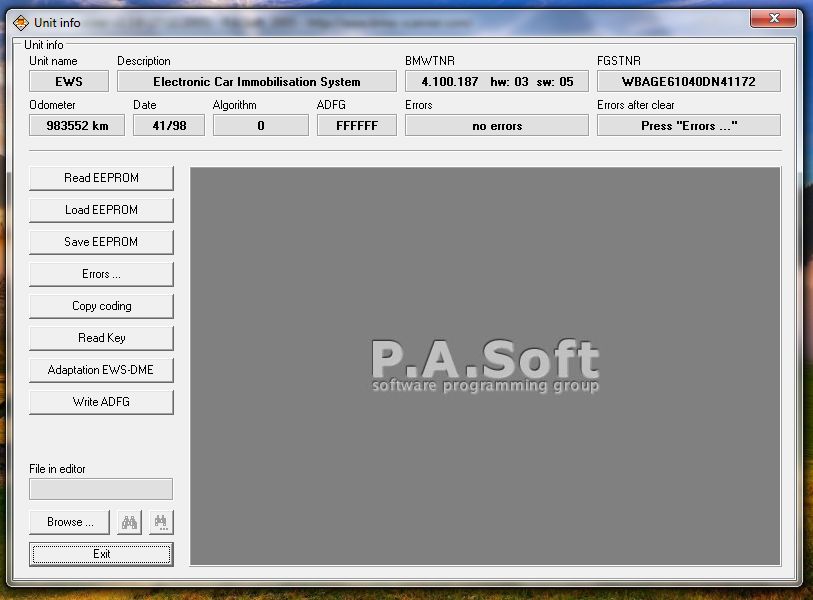Click Write ADFG
The height and width of the screenshot is (600, 813).
(x=101, y=402)
